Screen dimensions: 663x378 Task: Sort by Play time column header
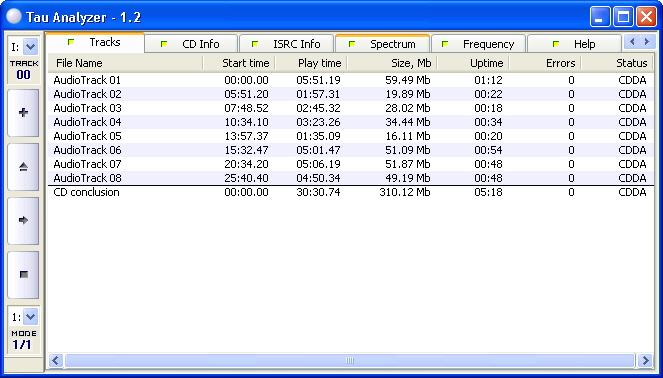pyautogui.click(x=311, y=63)
